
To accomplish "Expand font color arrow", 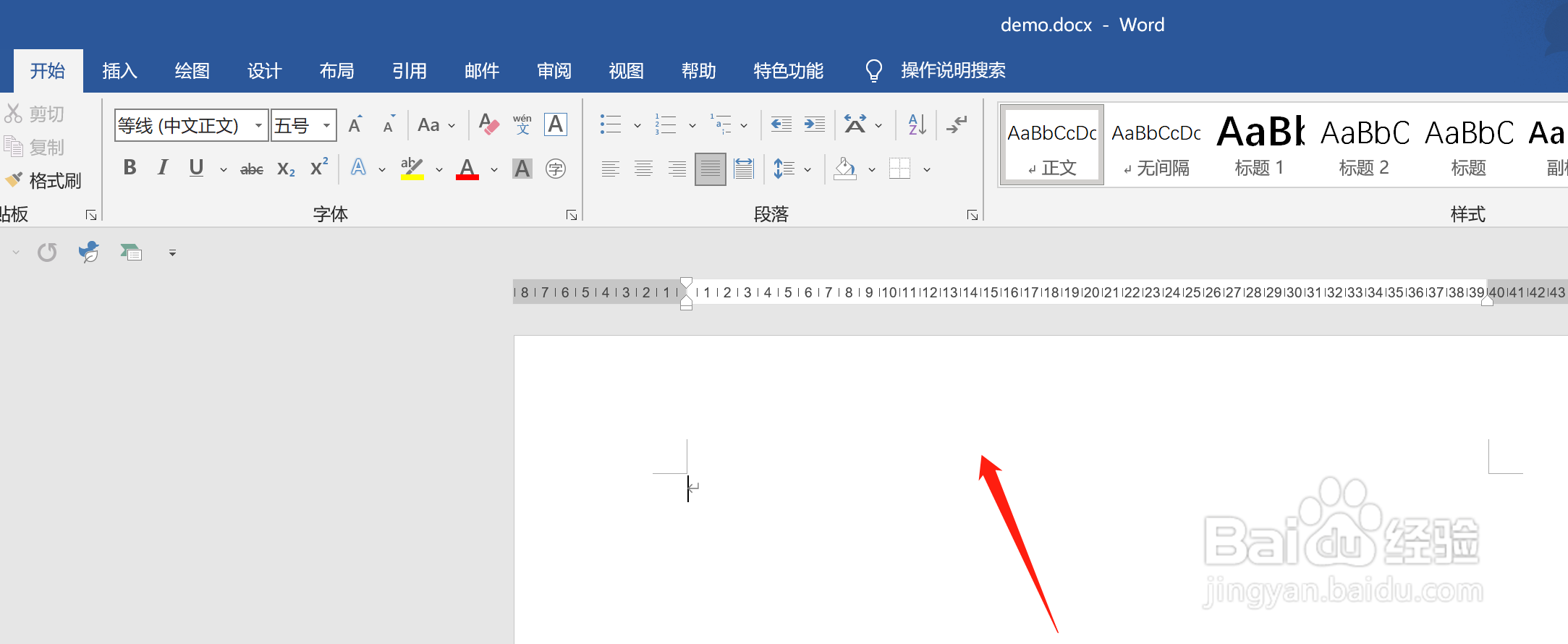I will (494, 170).
